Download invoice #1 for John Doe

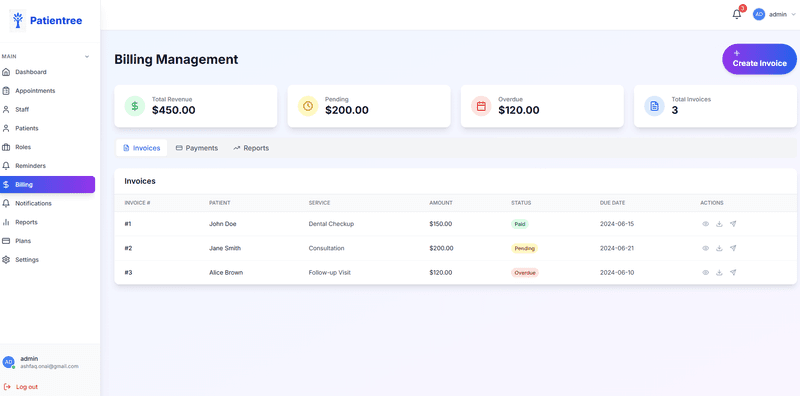point(719,224)
